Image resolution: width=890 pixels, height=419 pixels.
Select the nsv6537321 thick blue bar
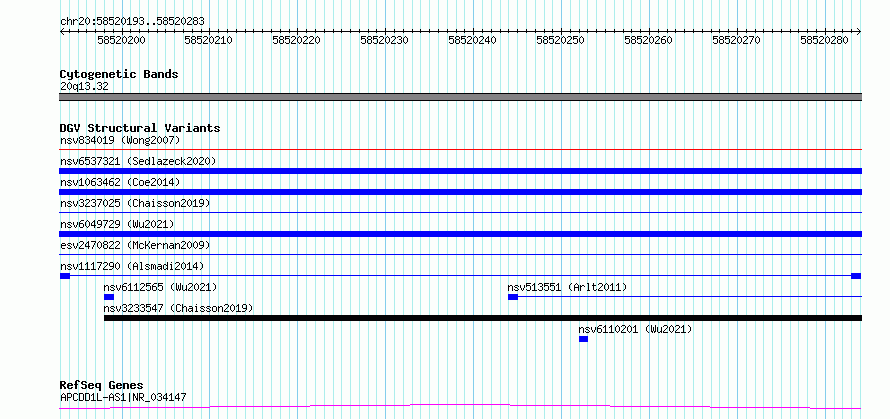460,171
